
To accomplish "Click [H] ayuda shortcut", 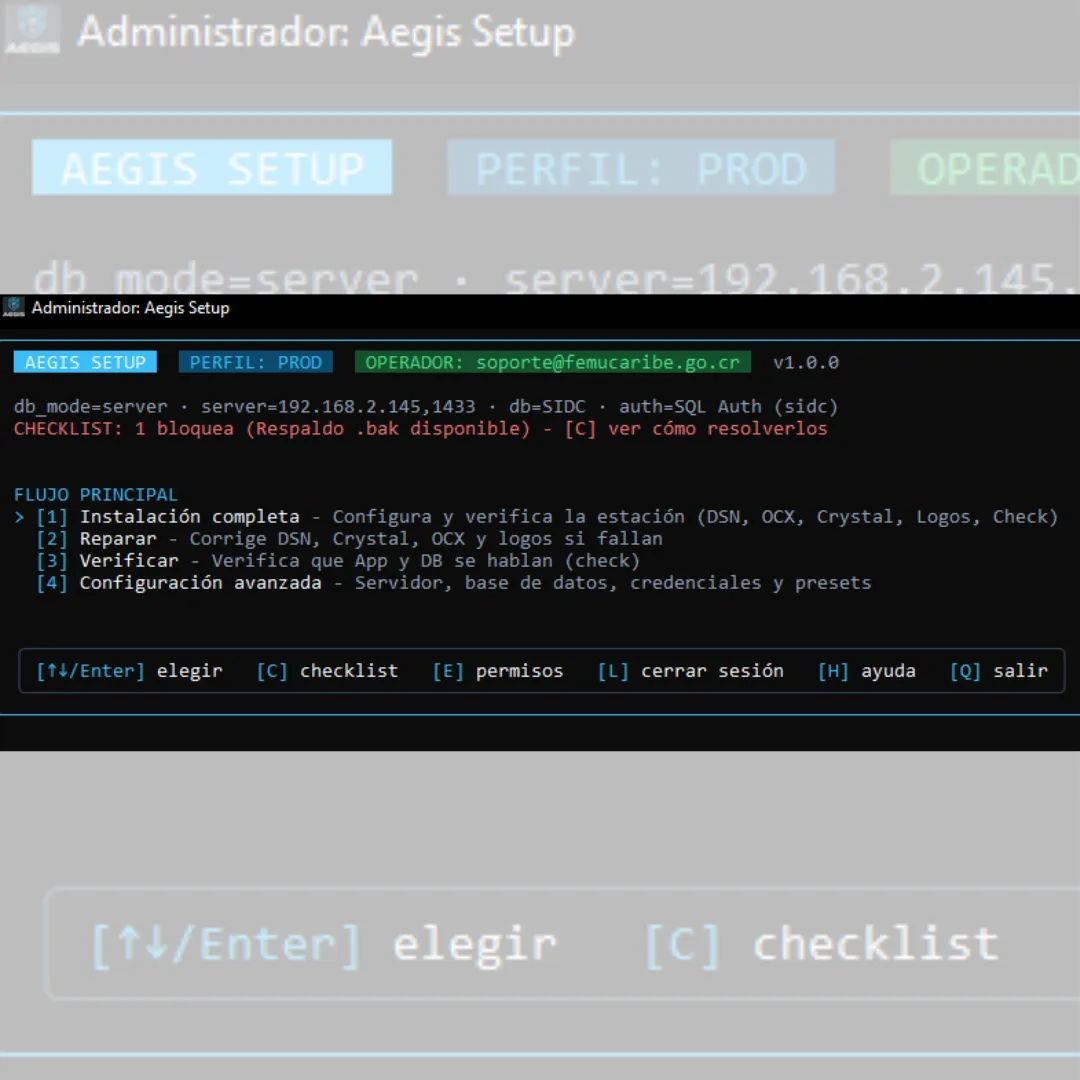I will pyautogui.click(x=866, y=671).
